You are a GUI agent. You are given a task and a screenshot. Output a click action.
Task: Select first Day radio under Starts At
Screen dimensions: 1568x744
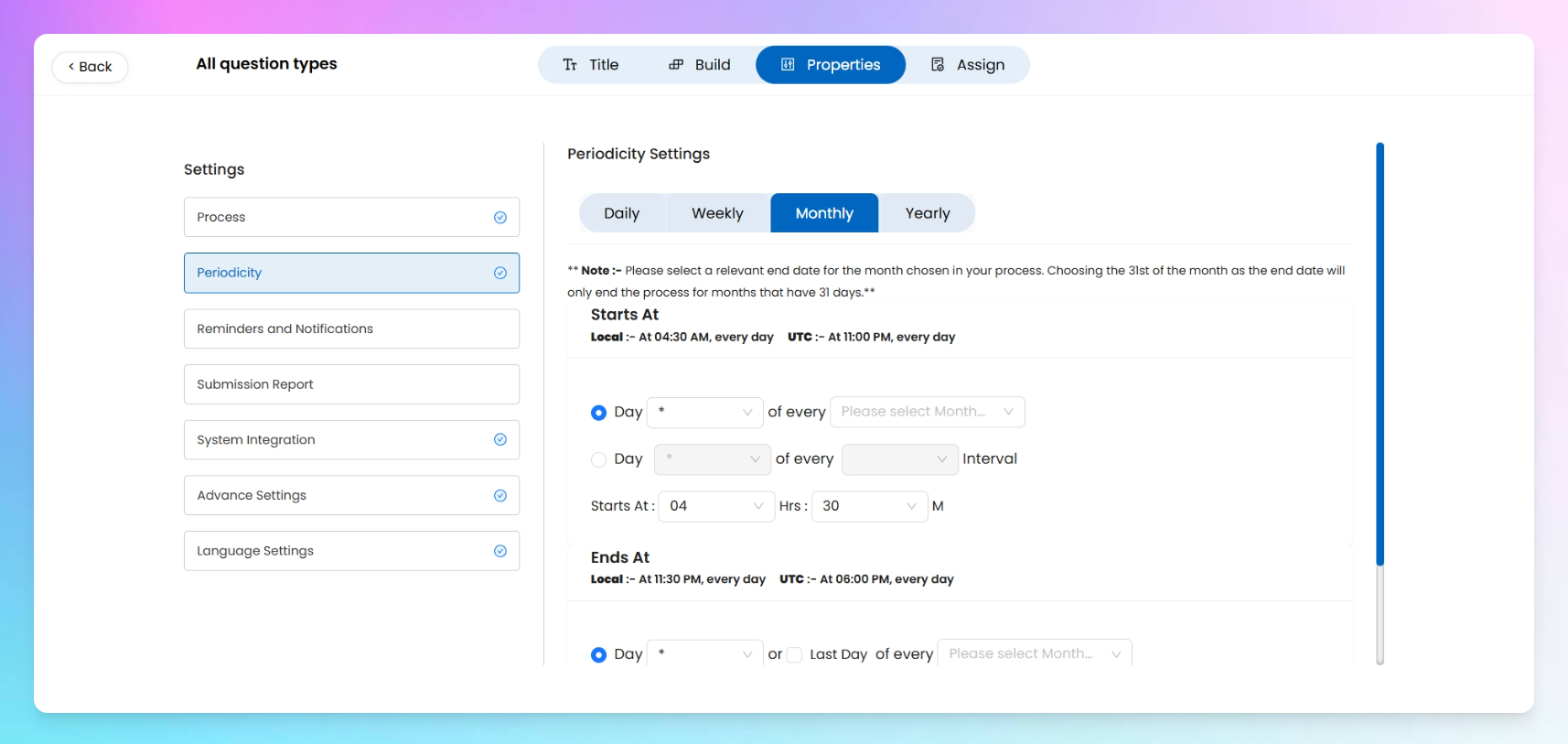point(598,413)
